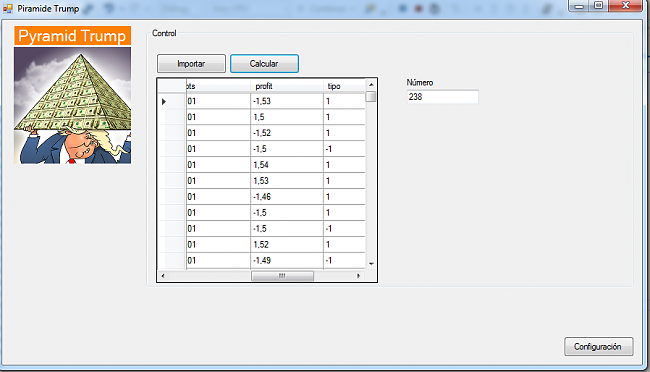Click the grid's vertical scroll up arrow

[x=371, y=85]
